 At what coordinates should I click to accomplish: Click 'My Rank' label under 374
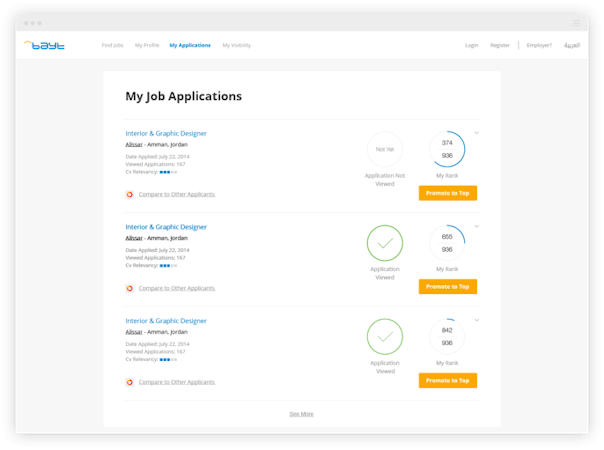click(447, 176)
